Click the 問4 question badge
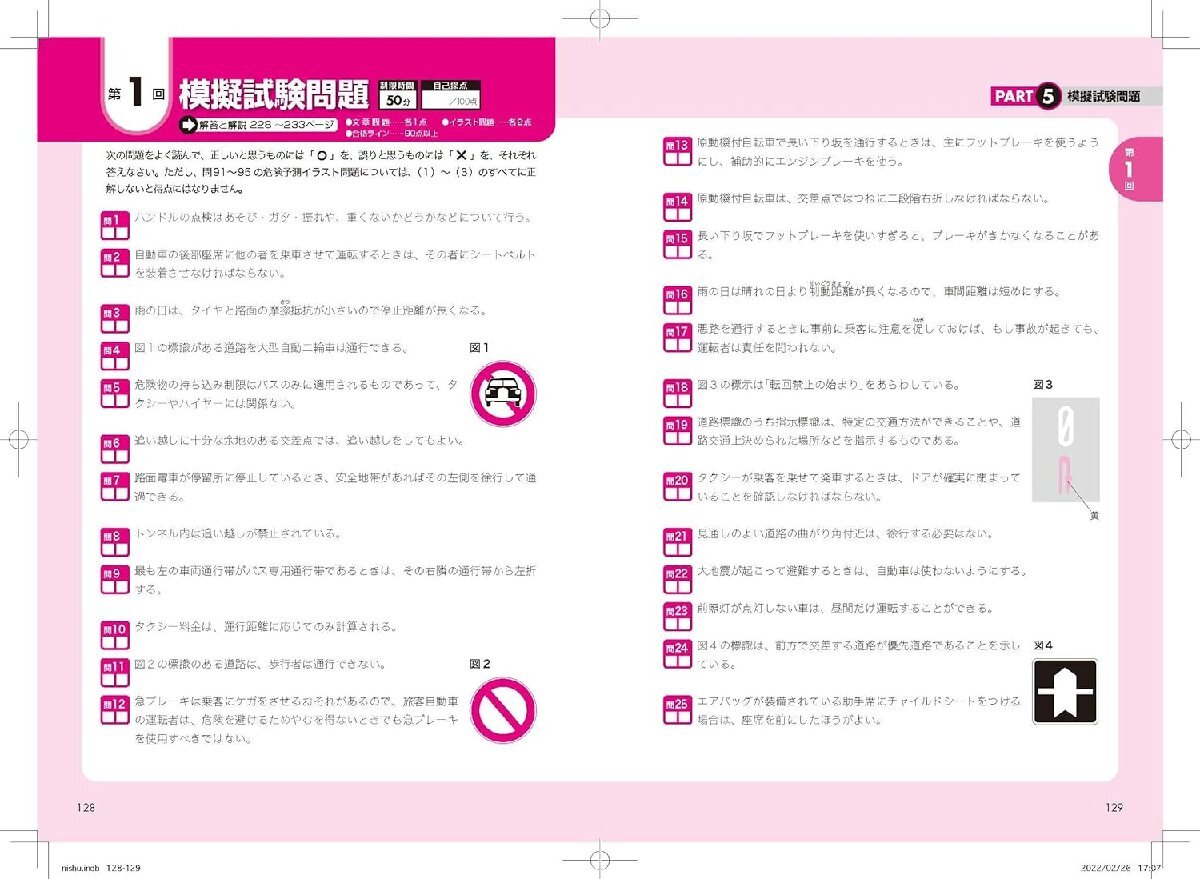Screen dimensions: 1200x879 (116, 355)
